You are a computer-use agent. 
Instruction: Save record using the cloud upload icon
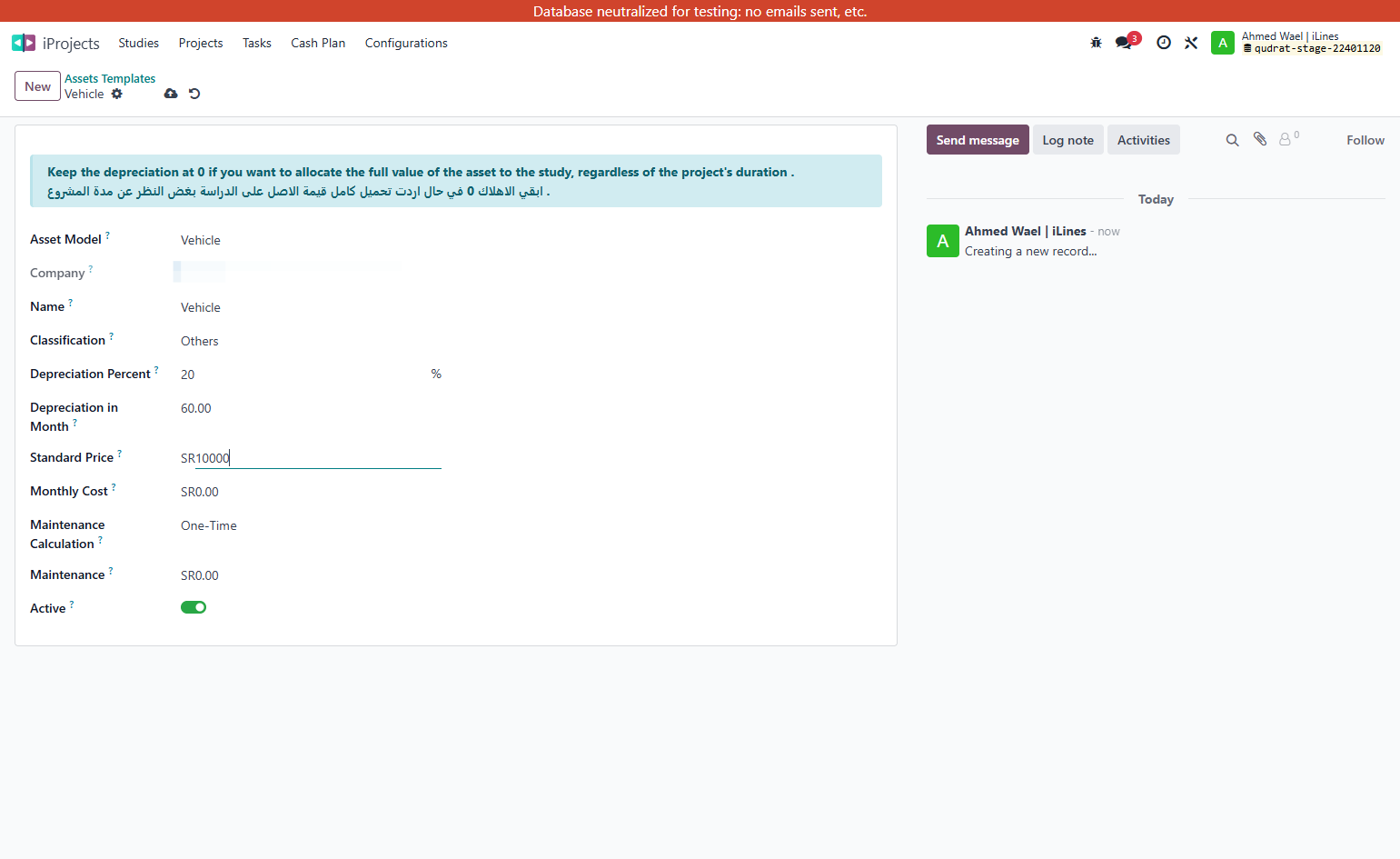pos(171,94)
